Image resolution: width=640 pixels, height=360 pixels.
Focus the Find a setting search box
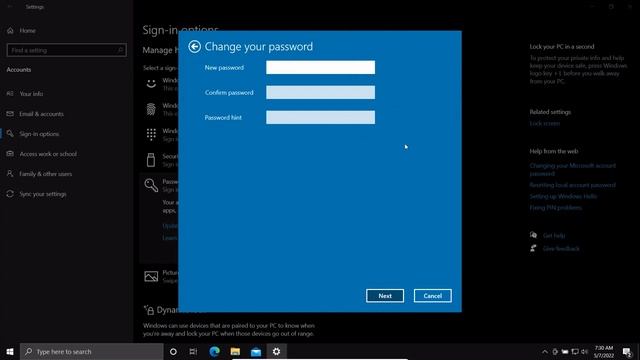coord(67,50)
